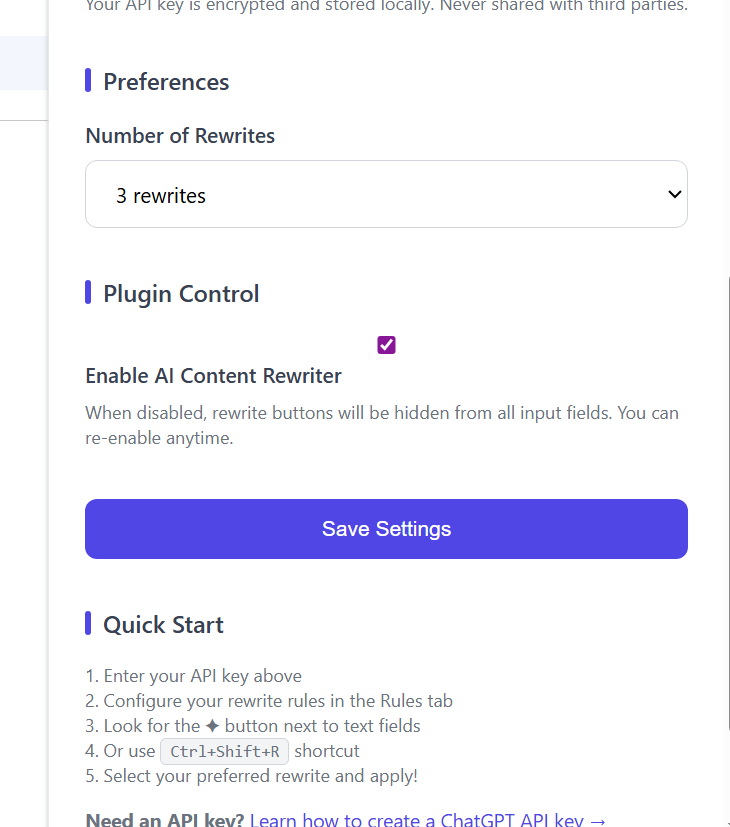Screen dimensions: 730x827
Task: Select the Quick Start section heading
Action: [163, 625]
